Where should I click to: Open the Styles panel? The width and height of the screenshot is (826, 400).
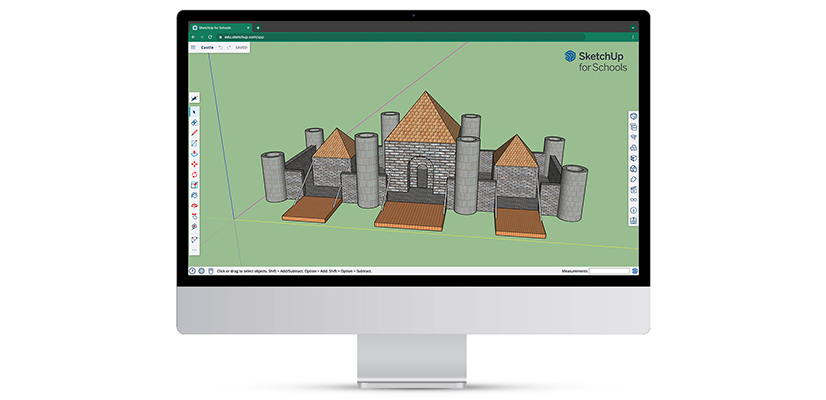[633, 167]
